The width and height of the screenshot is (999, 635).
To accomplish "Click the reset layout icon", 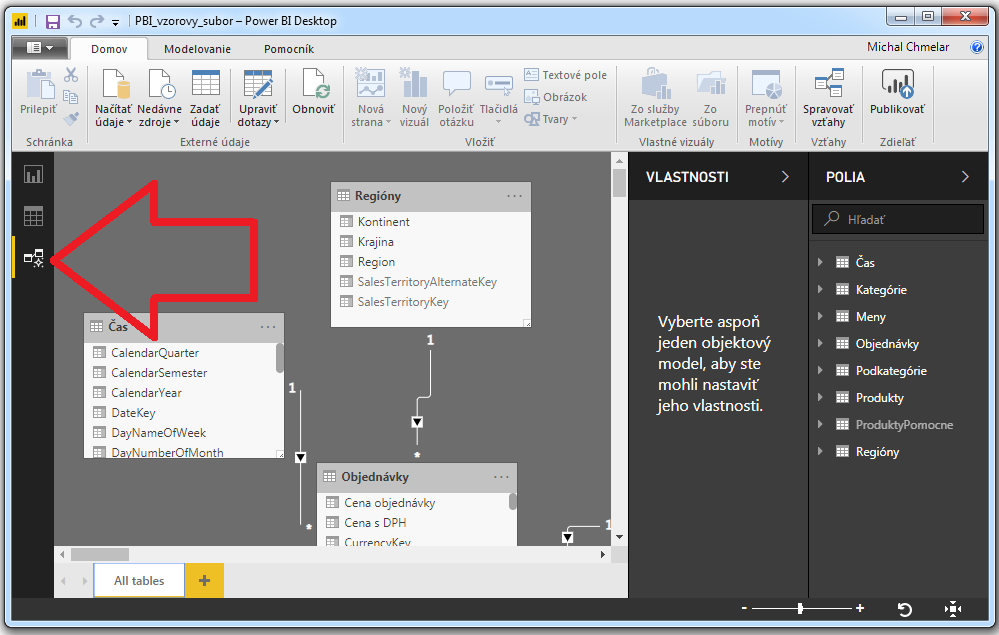I will click(905, 610).
